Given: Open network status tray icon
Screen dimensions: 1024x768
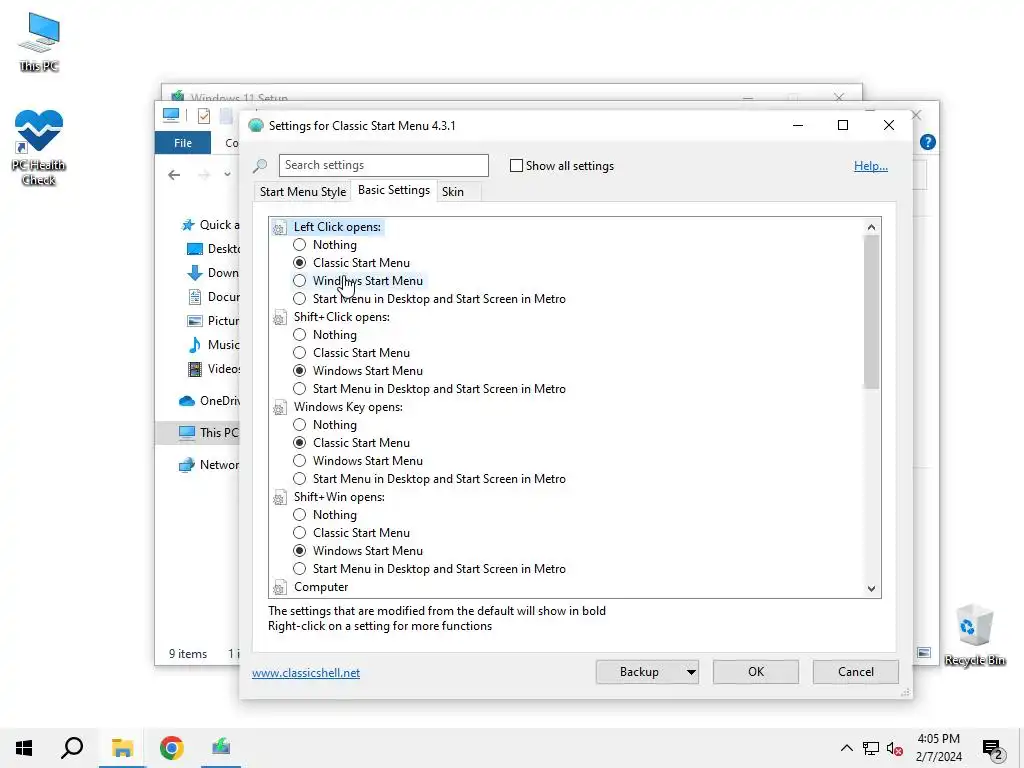Looking at the screenshot, I should coord(871,748).
